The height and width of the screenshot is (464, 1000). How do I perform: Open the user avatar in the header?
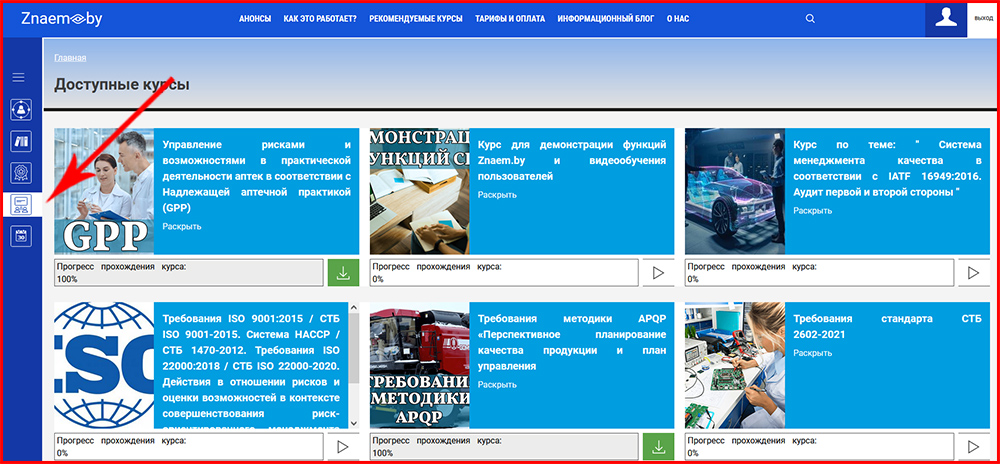coord(946,18)
